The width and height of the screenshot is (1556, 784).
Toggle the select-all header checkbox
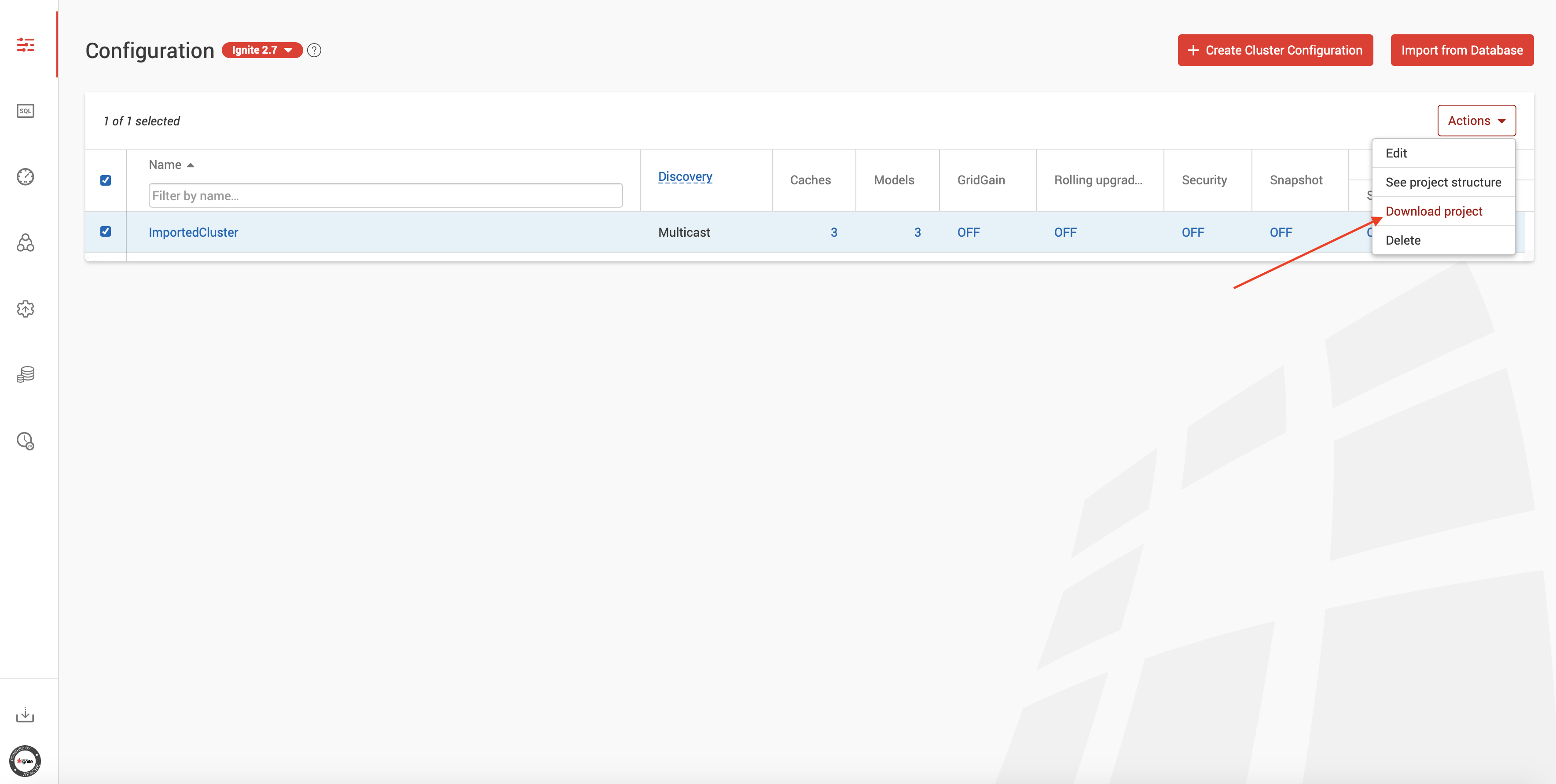(106, 180)
